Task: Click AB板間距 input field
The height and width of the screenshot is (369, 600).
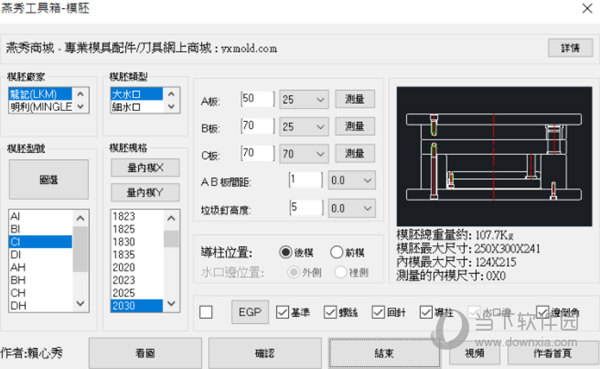Action: [306, 180]
